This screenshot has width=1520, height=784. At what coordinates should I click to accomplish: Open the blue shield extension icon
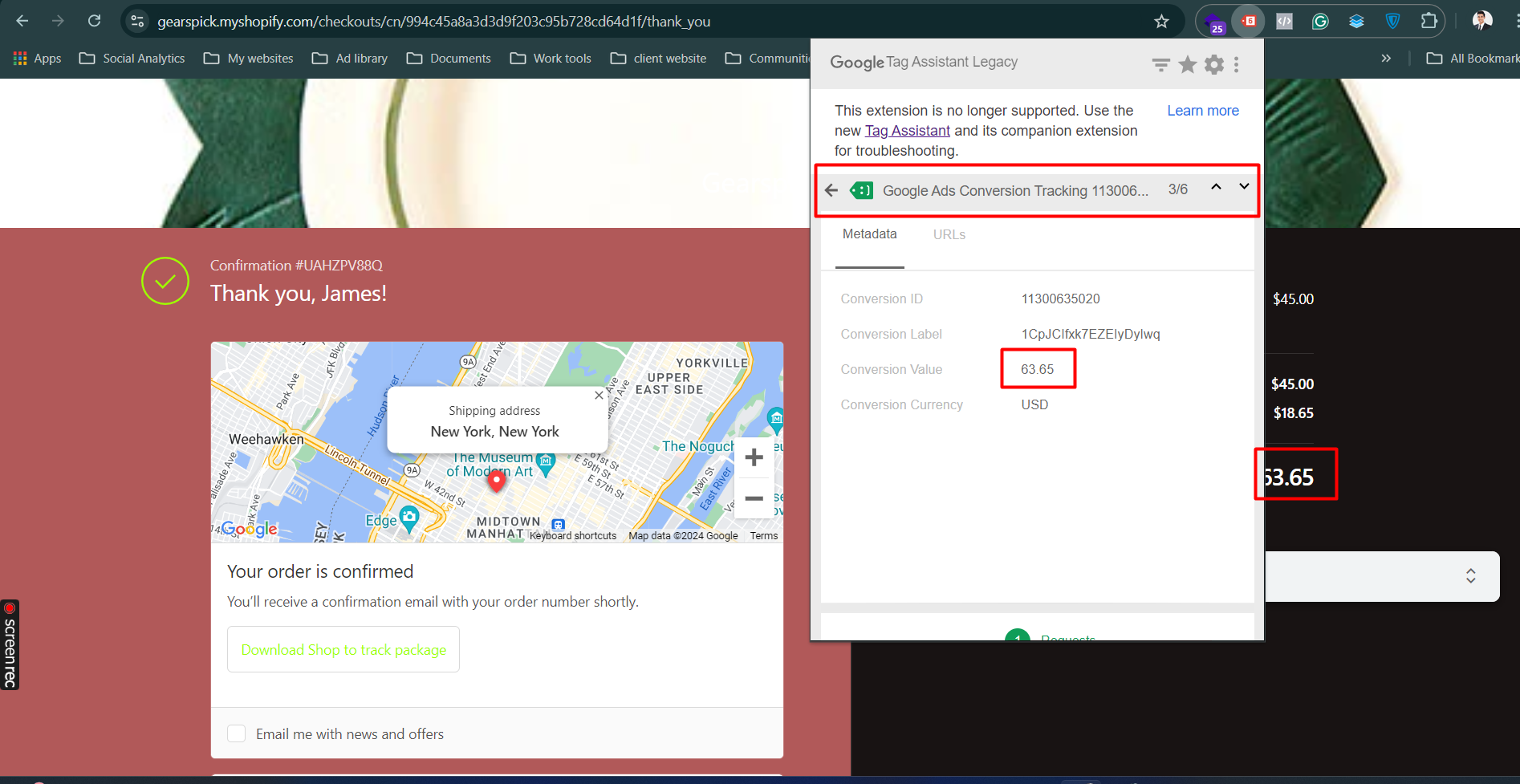point(1392,22)
